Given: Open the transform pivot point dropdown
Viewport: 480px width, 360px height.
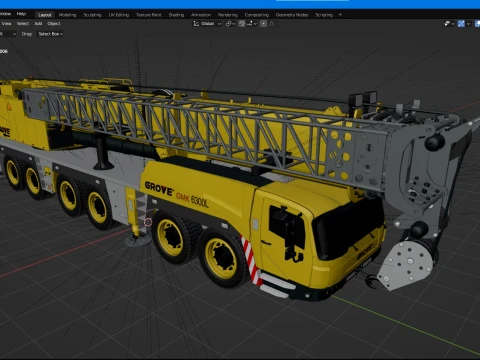Looking at the screenshot, I should pos(230,24).
